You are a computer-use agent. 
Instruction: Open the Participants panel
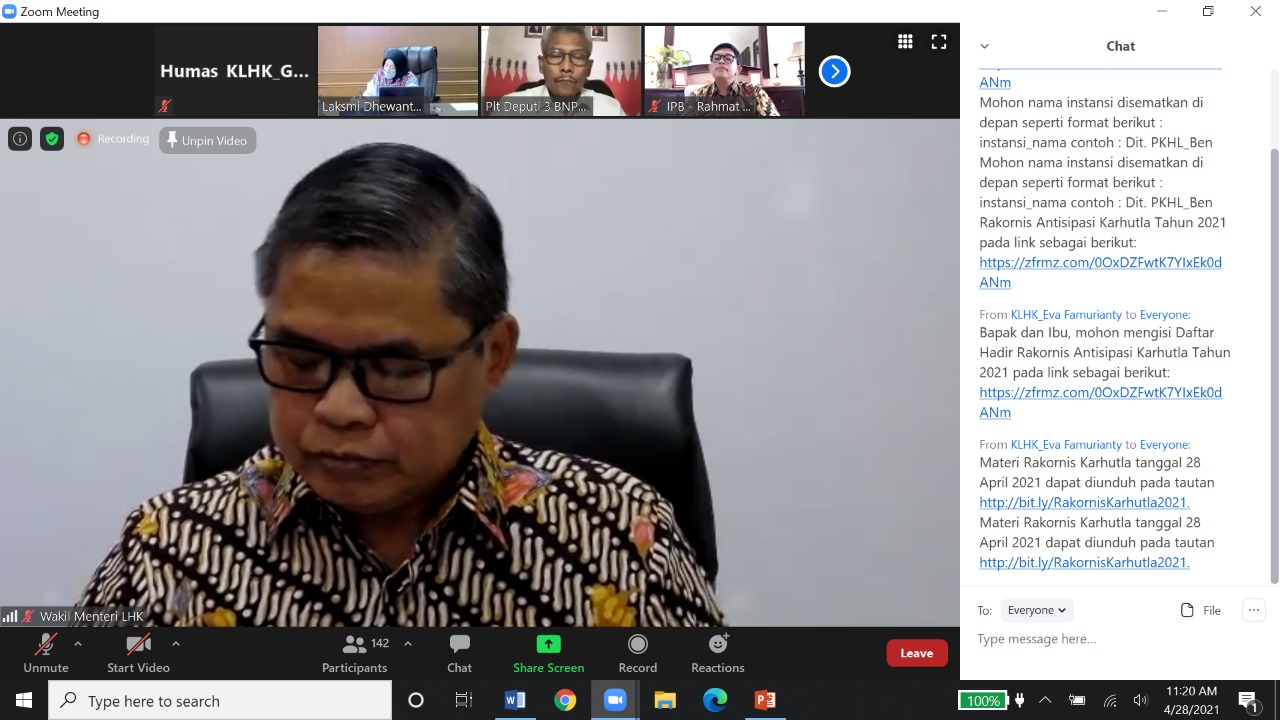pos(354,653)
